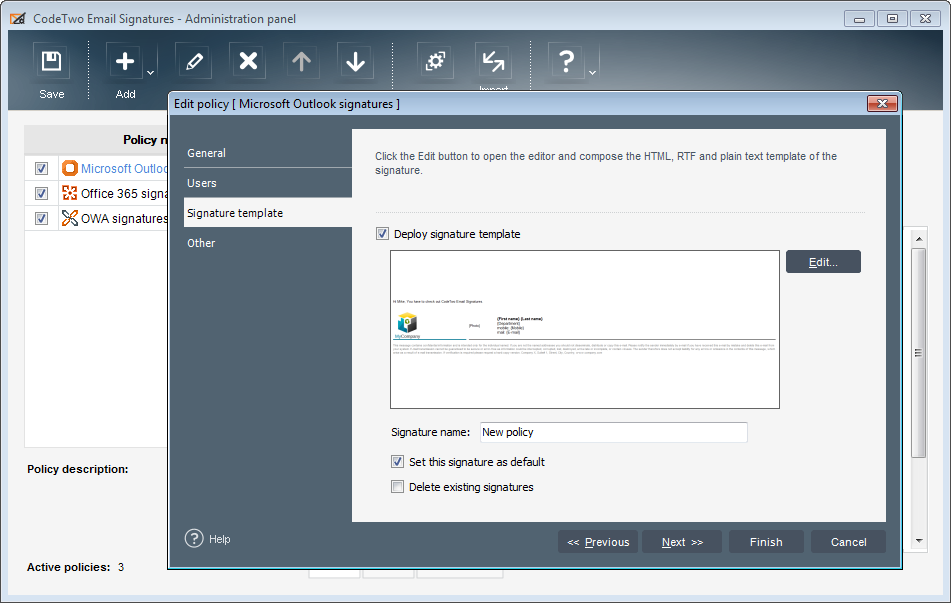
Task: Toggle the Microsoft Outlook policy checkbox
Action: [x=41, y=168]
